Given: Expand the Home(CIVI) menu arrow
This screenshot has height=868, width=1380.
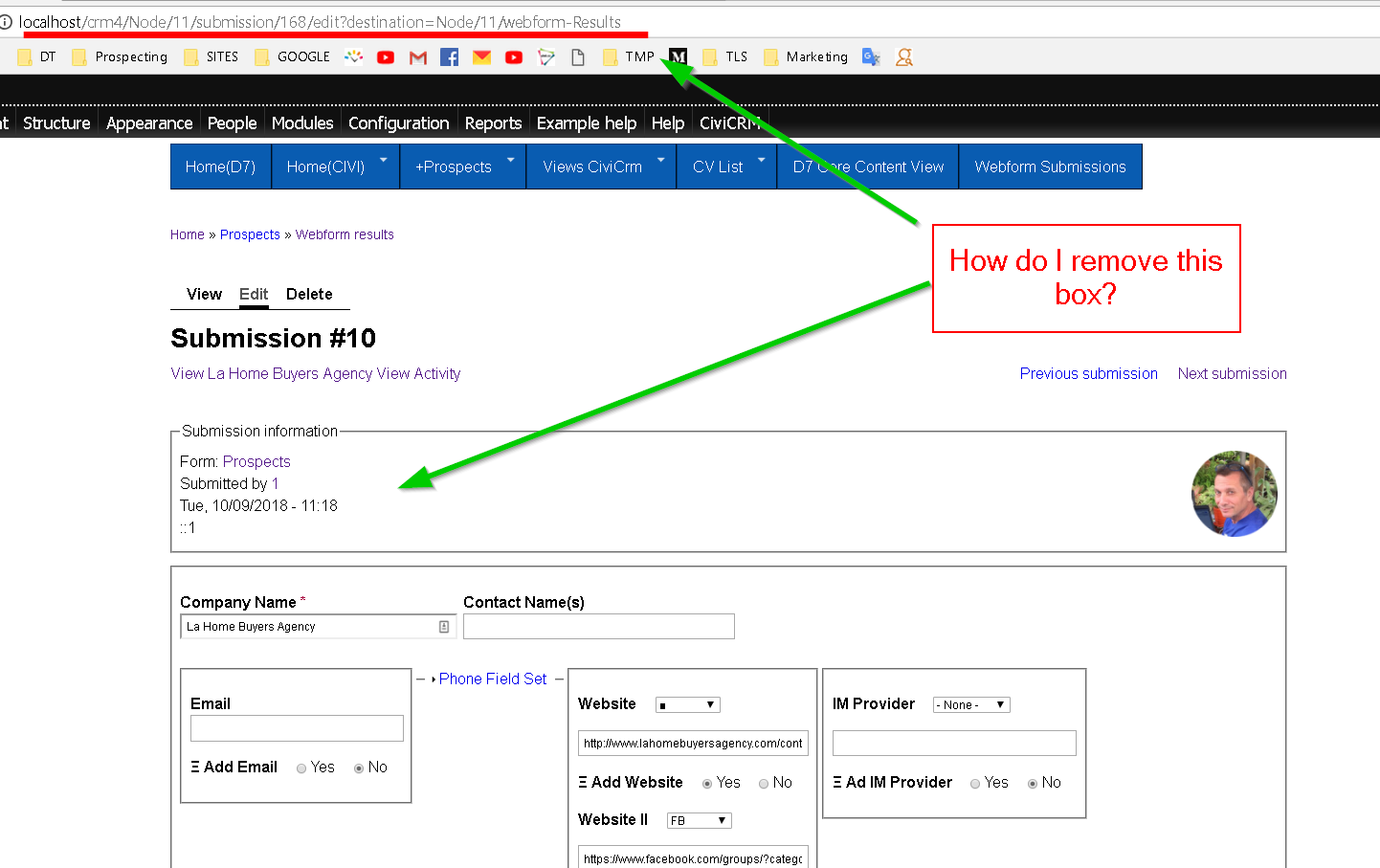Looking at the screenshot, I should pyautogui.click(x=384, y=160).
